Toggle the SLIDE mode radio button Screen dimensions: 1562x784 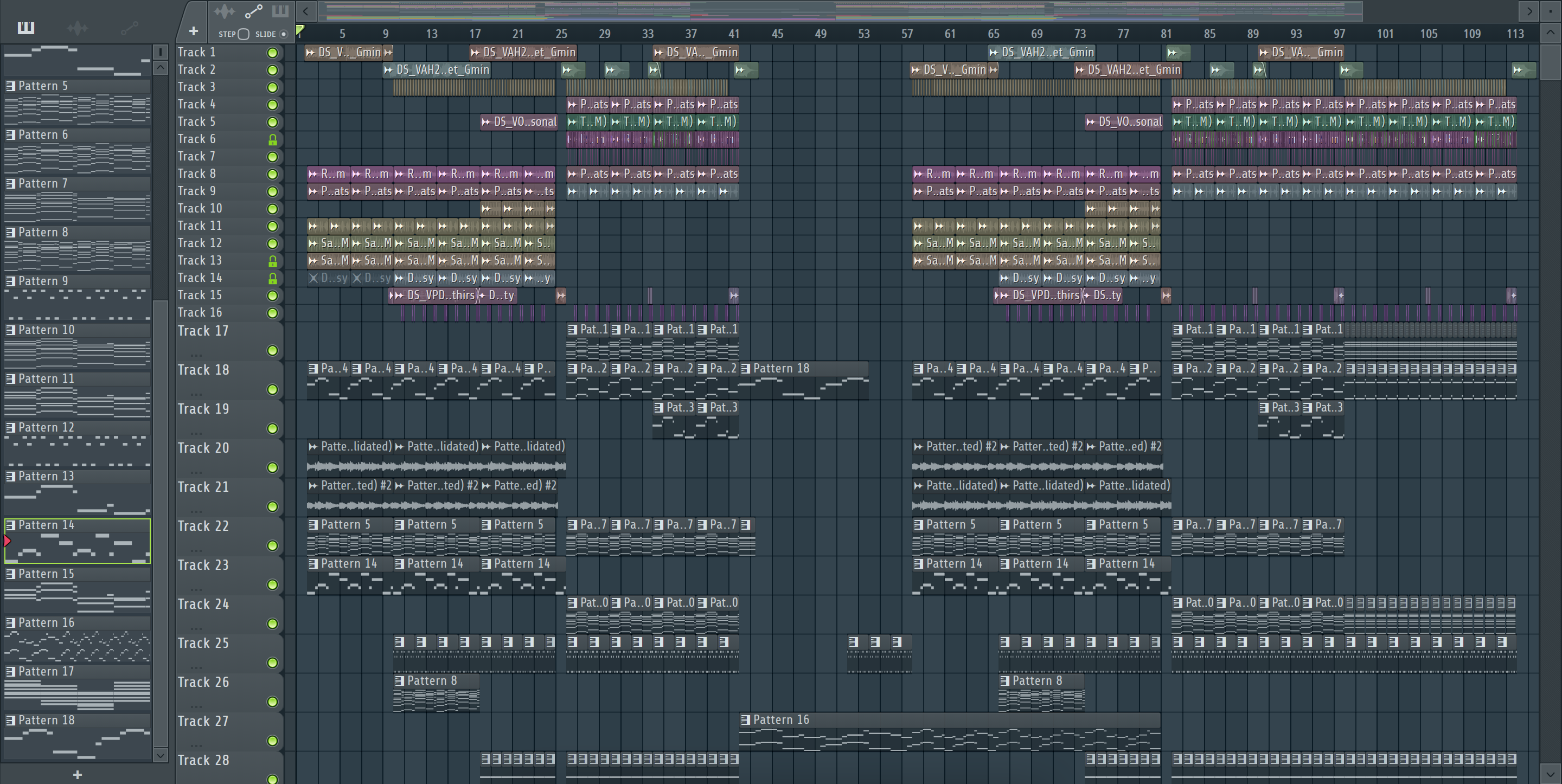tap(283, 34)
